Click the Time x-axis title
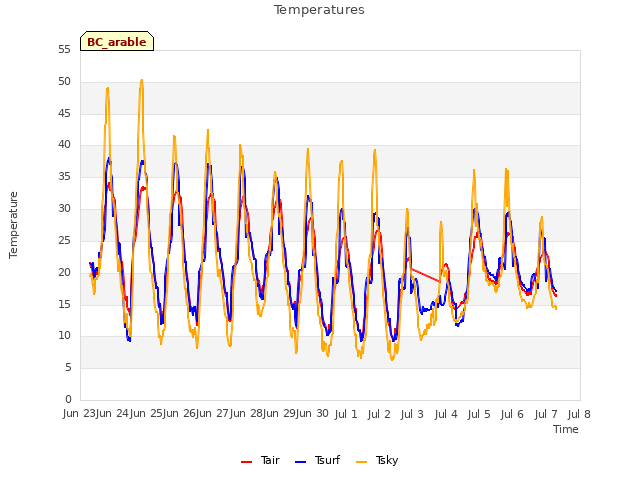Viewport: 640px width, 480px height. point(566,429)
